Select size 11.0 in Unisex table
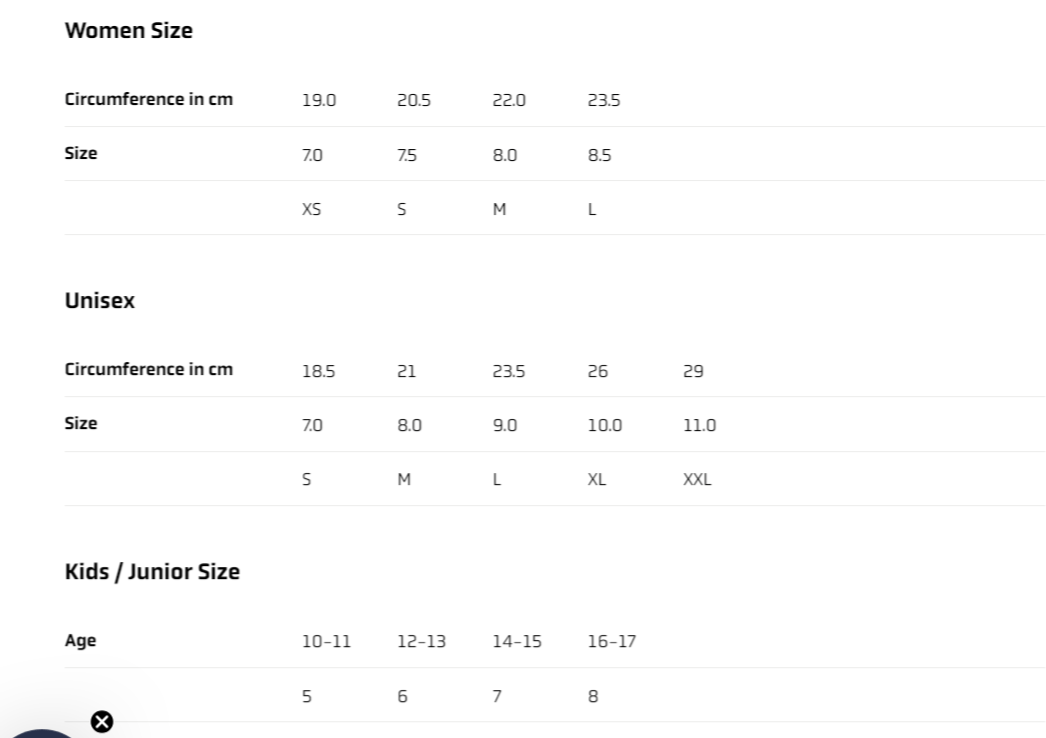Viewport: 1046px width, 738px height. tap(699, 425)
